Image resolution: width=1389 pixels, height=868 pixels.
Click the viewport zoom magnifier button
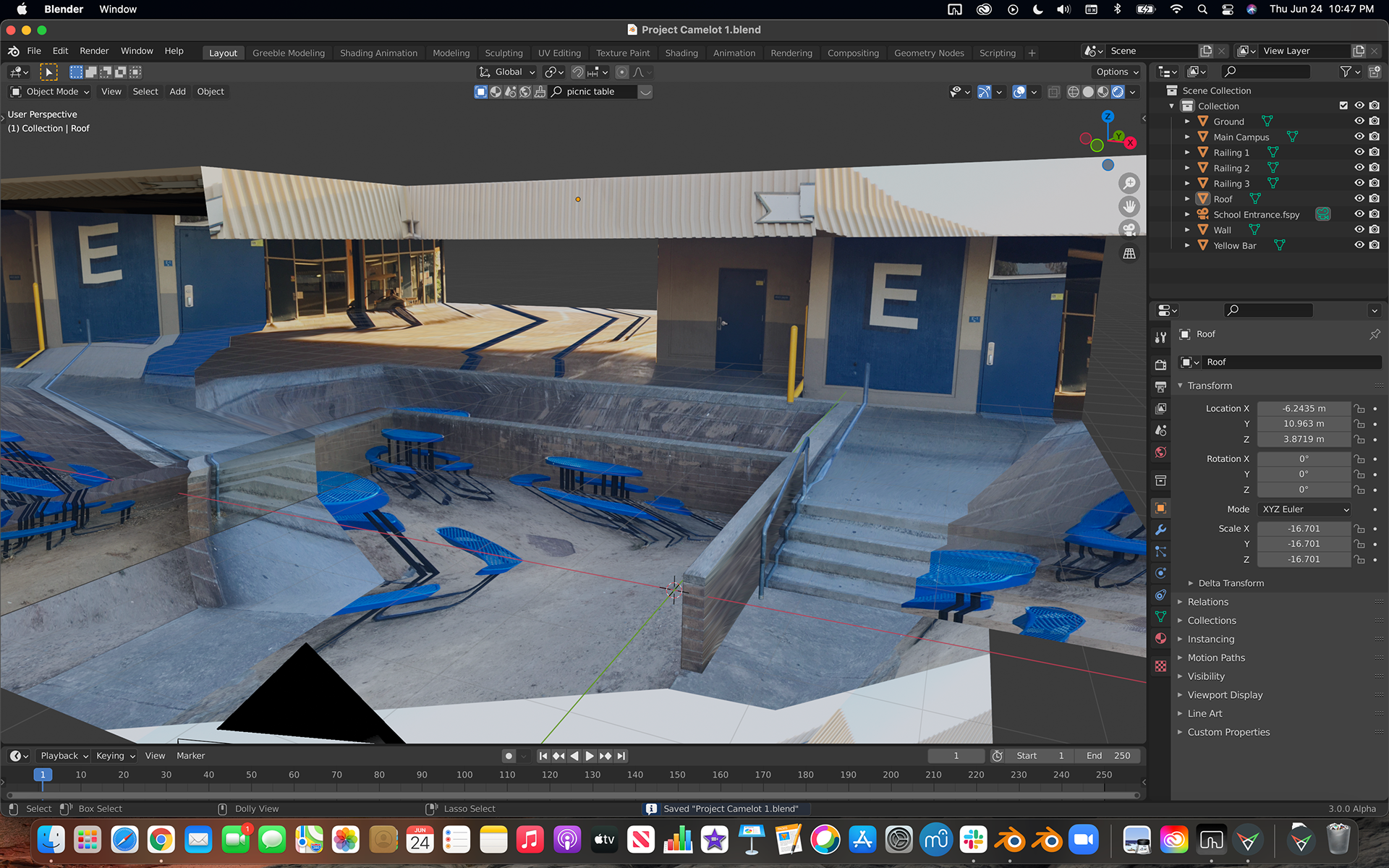point(1129,183)
